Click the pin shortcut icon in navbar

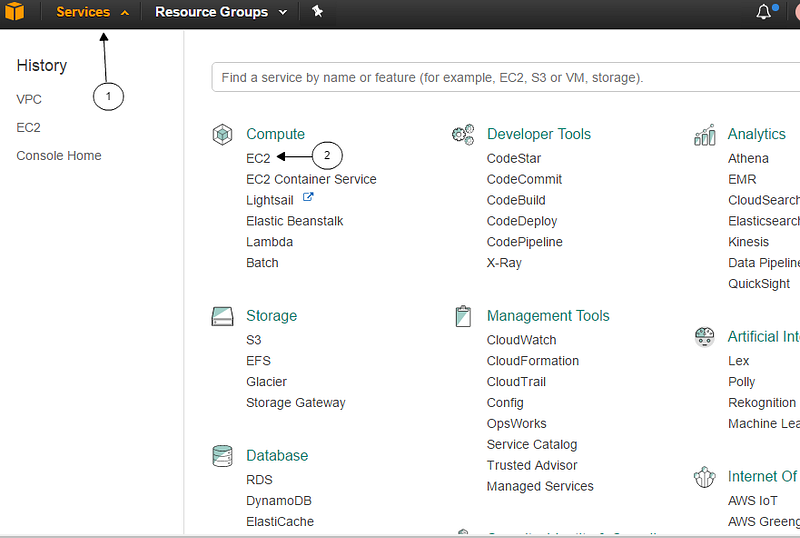click(x=317, y=11)
